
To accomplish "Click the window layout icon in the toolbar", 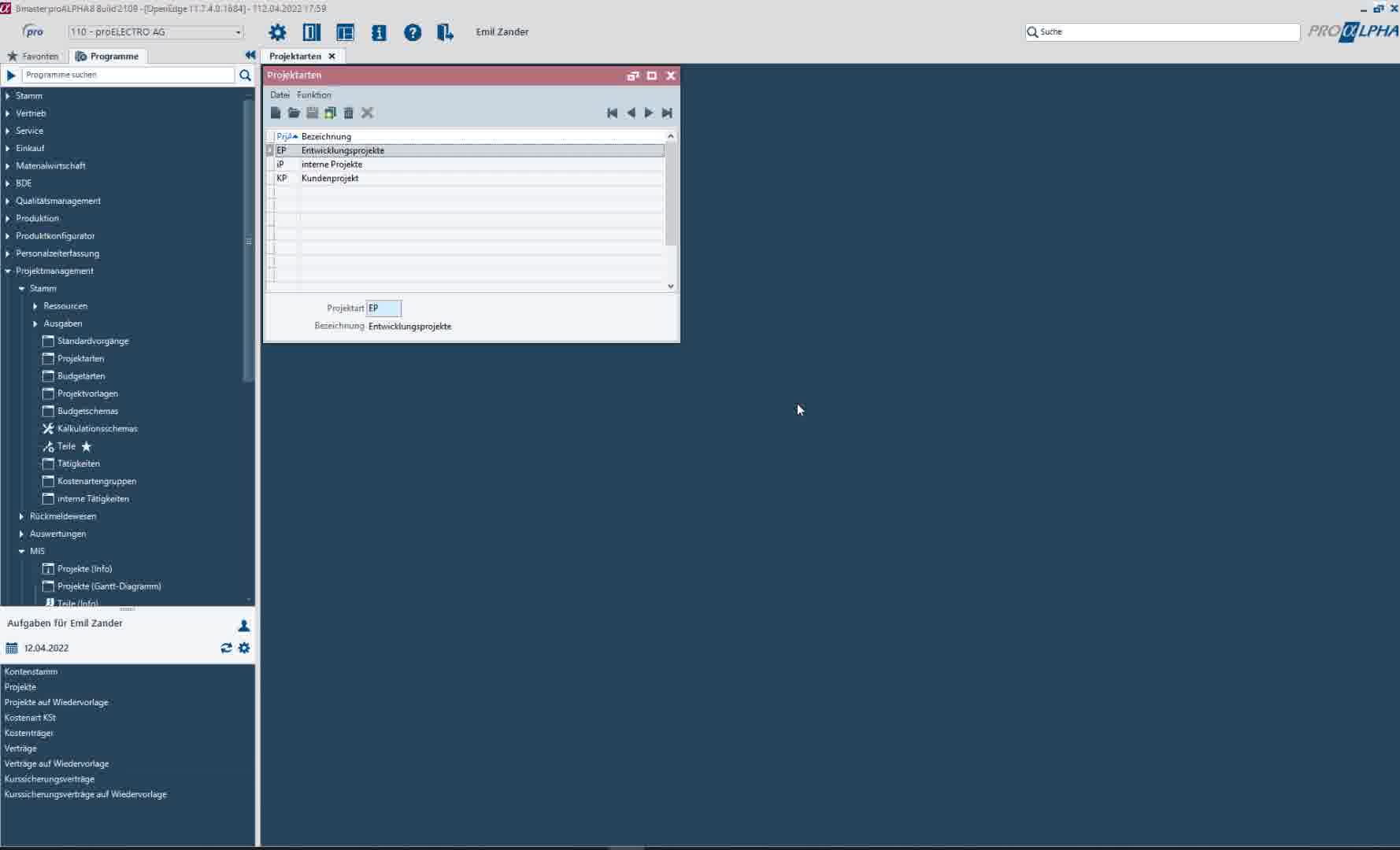I will coord(345,32).
